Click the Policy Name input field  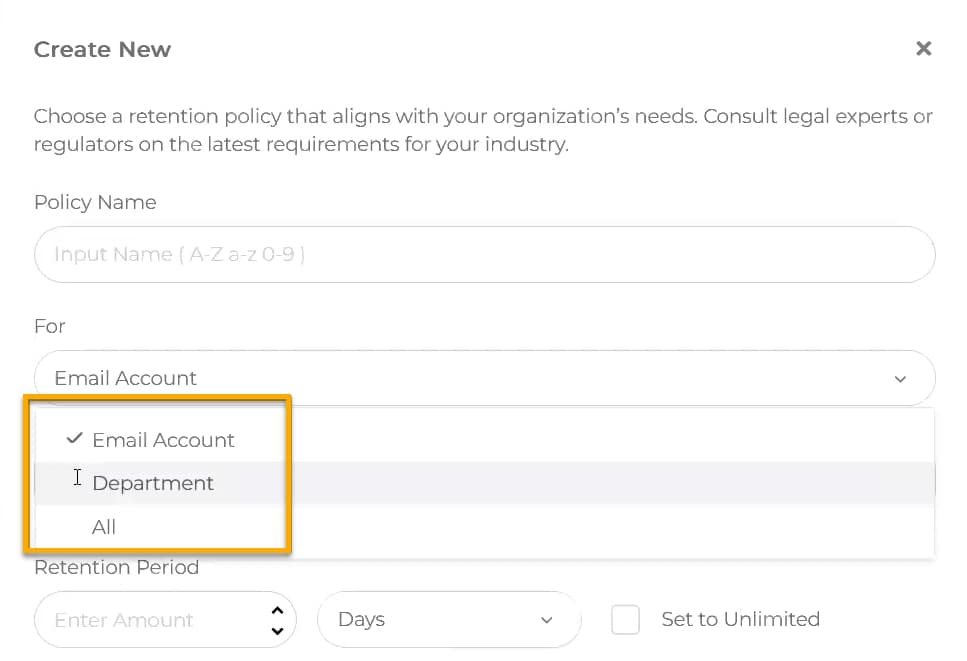pos(485,255)
